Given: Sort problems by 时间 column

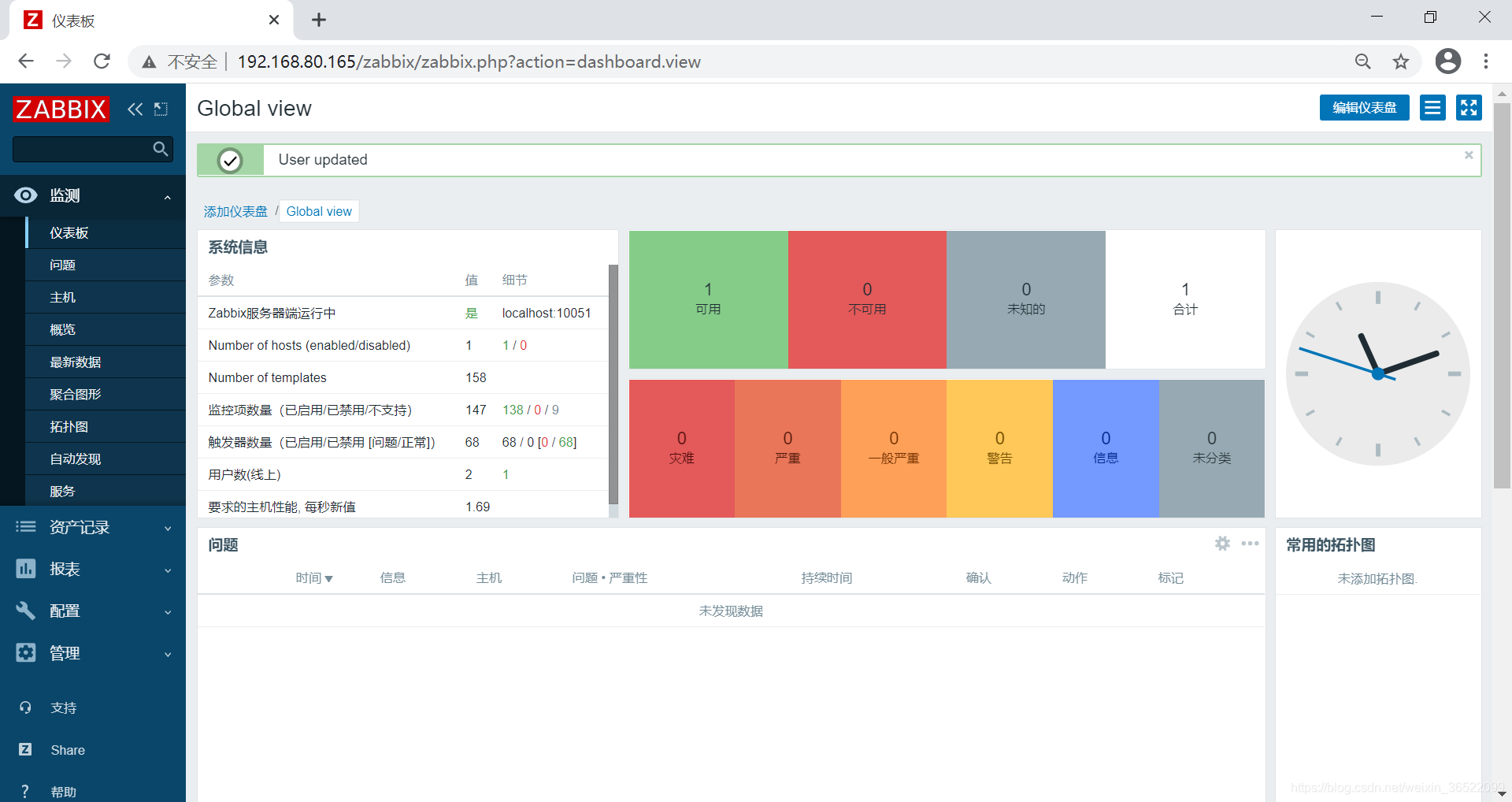Looking at the screenshot, I should [314, 578].
